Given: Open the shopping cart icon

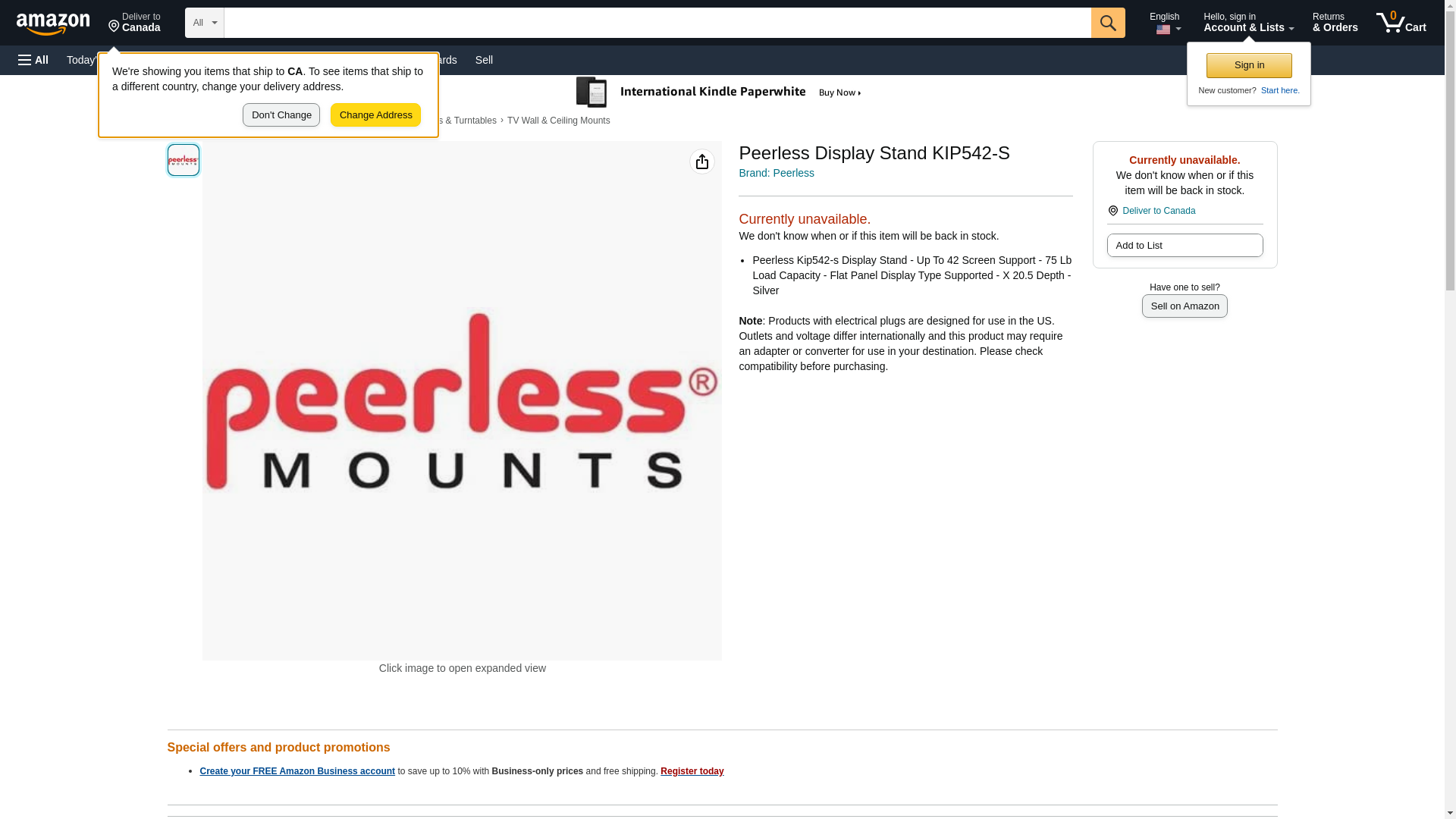Looking at the screenshot, I should 1401,22.
